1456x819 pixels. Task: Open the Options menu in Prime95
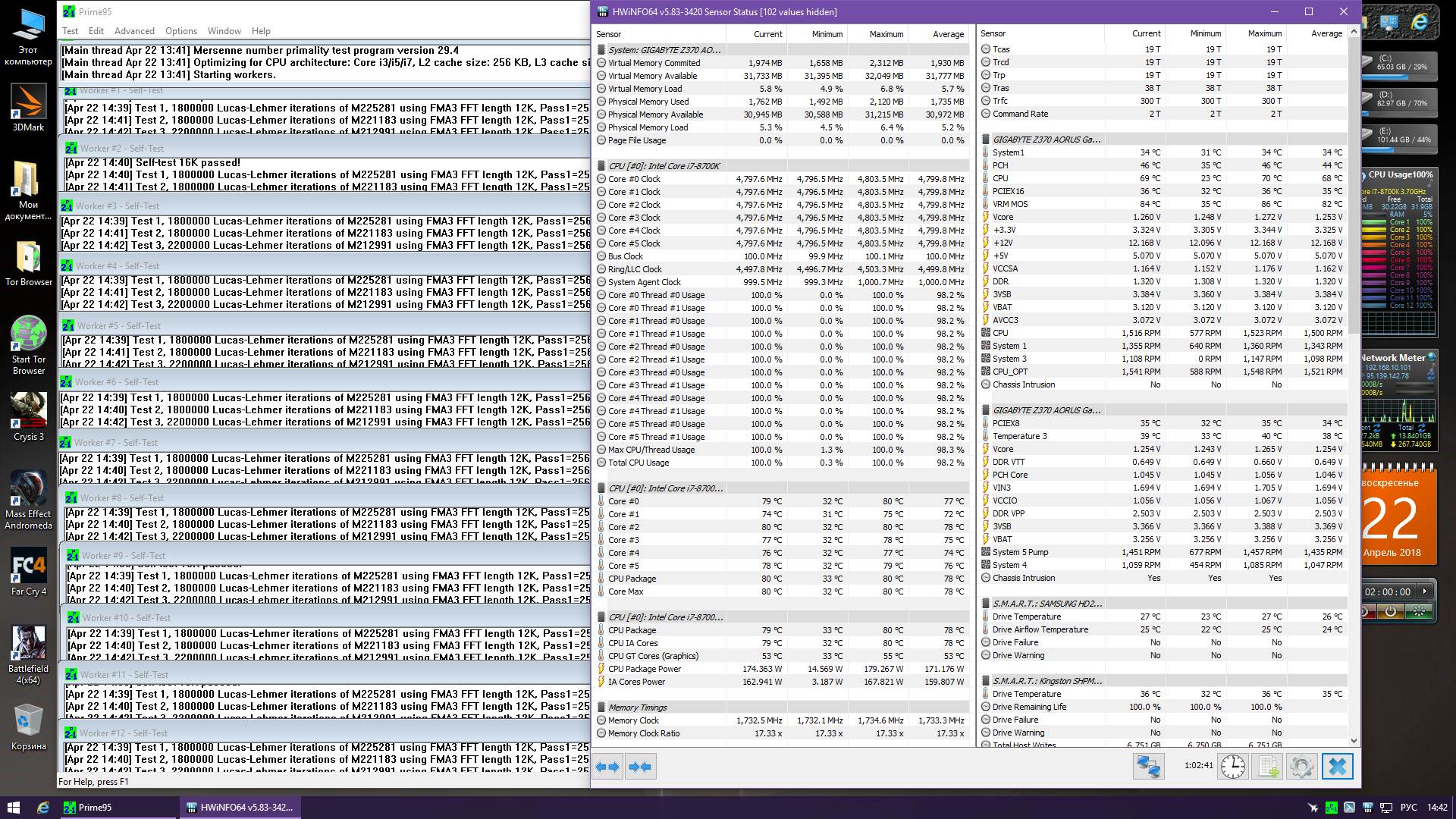181,31
